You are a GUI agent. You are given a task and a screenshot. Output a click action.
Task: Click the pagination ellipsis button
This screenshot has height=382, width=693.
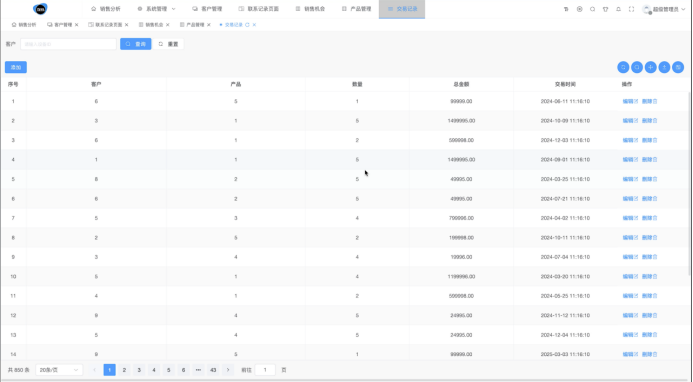(x=198, y=370)
